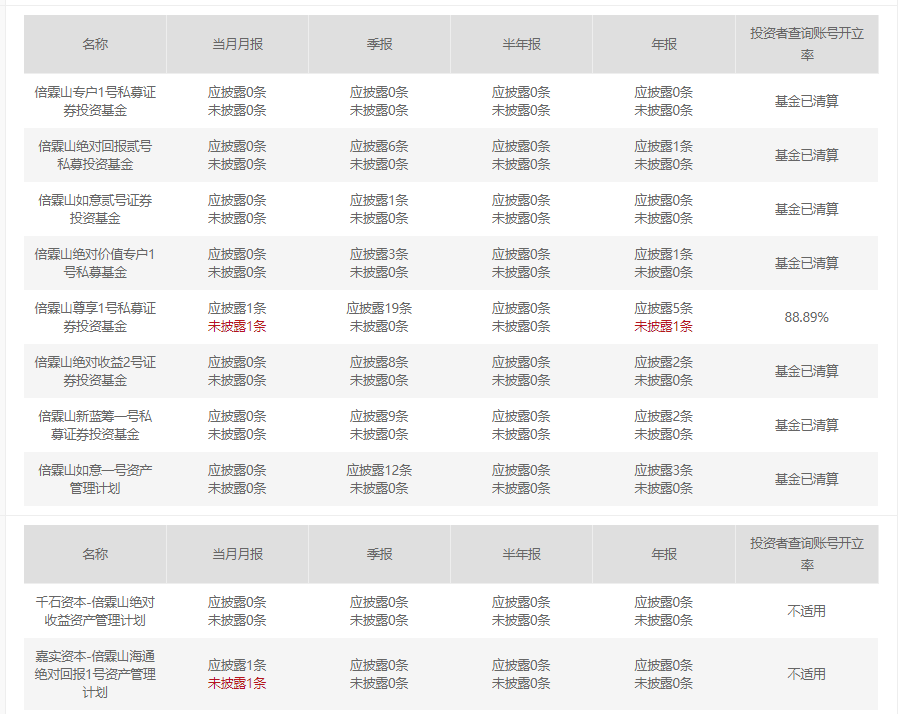Click 季报 cell showing 应披露9条
The image size is (905, 714).
(x=379, y=425)
